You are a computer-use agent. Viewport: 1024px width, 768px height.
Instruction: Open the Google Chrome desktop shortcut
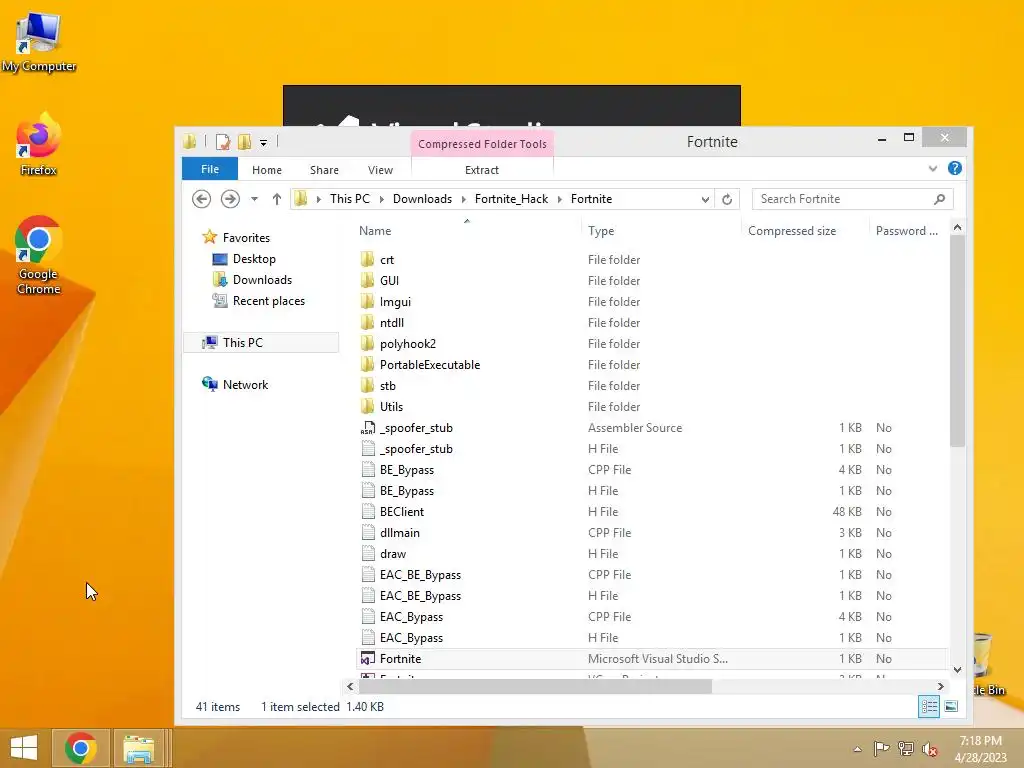(39, 255)
